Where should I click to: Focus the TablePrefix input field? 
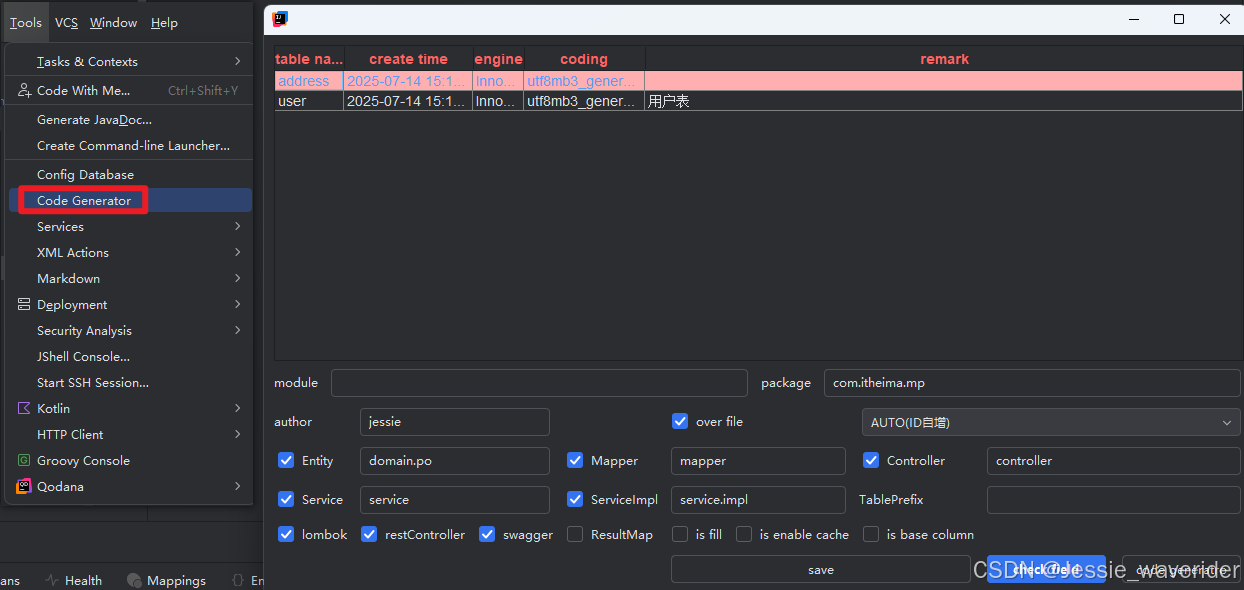tap(1114, 500)
